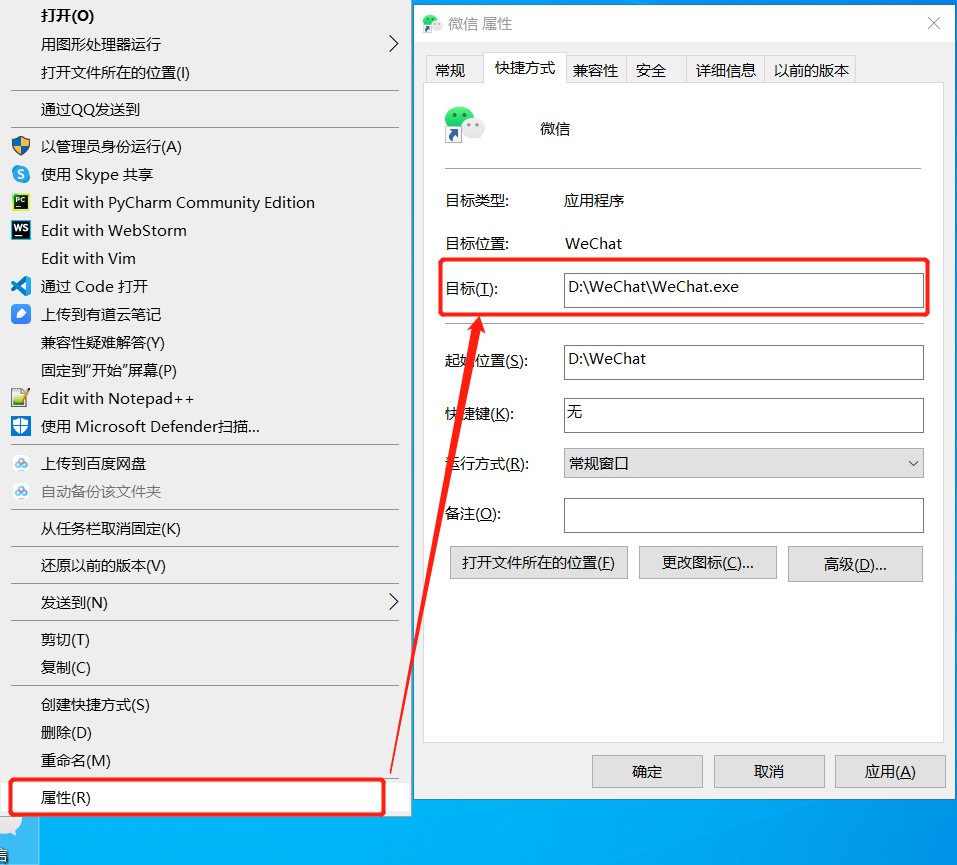957x865 pixels.
Task: Select 上传到有道云笔记
Action: (101, 314)
